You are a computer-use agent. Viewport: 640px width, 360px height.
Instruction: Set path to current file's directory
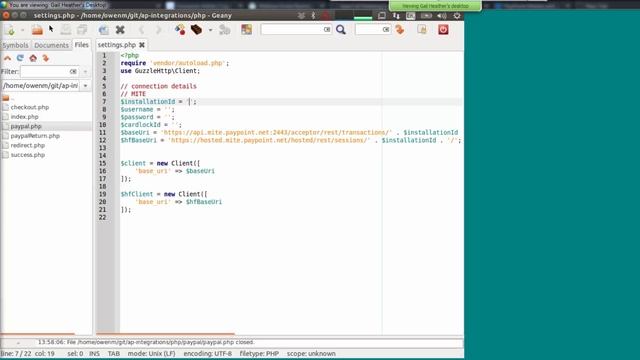coord(46,58)
